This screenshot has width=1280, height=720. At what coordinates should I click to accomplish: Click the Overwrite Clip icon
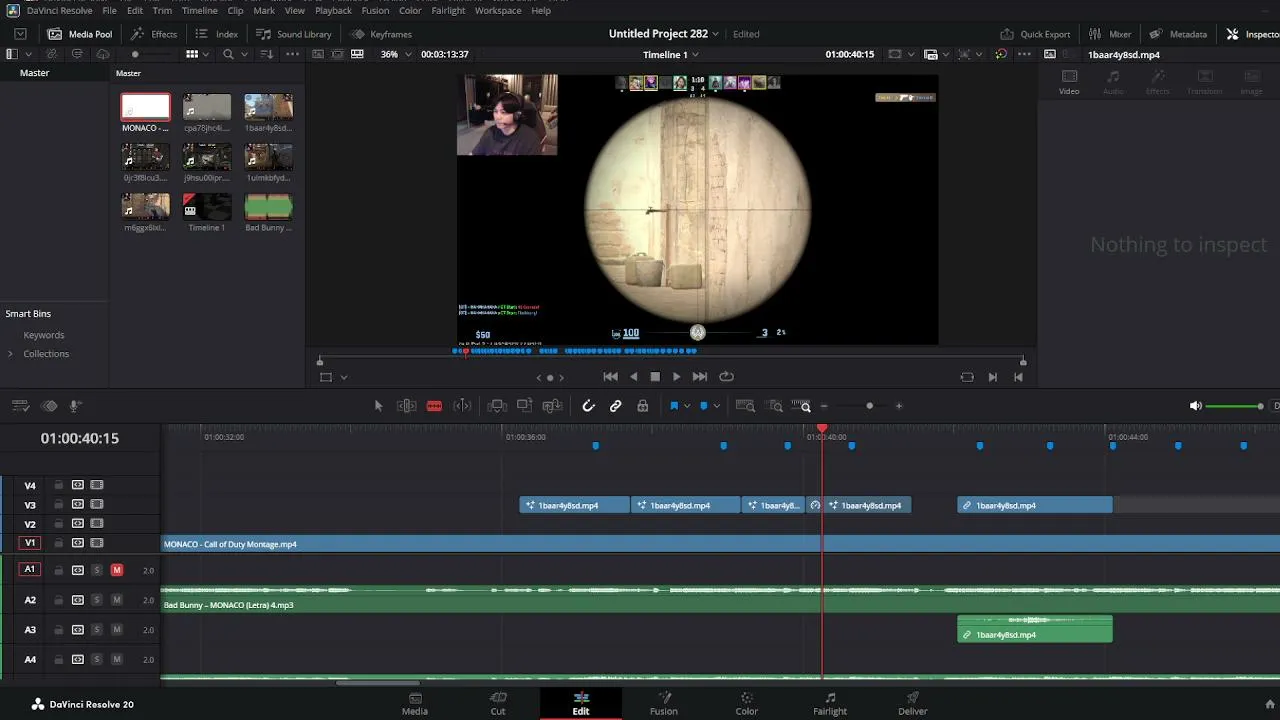tap(525, 406)
